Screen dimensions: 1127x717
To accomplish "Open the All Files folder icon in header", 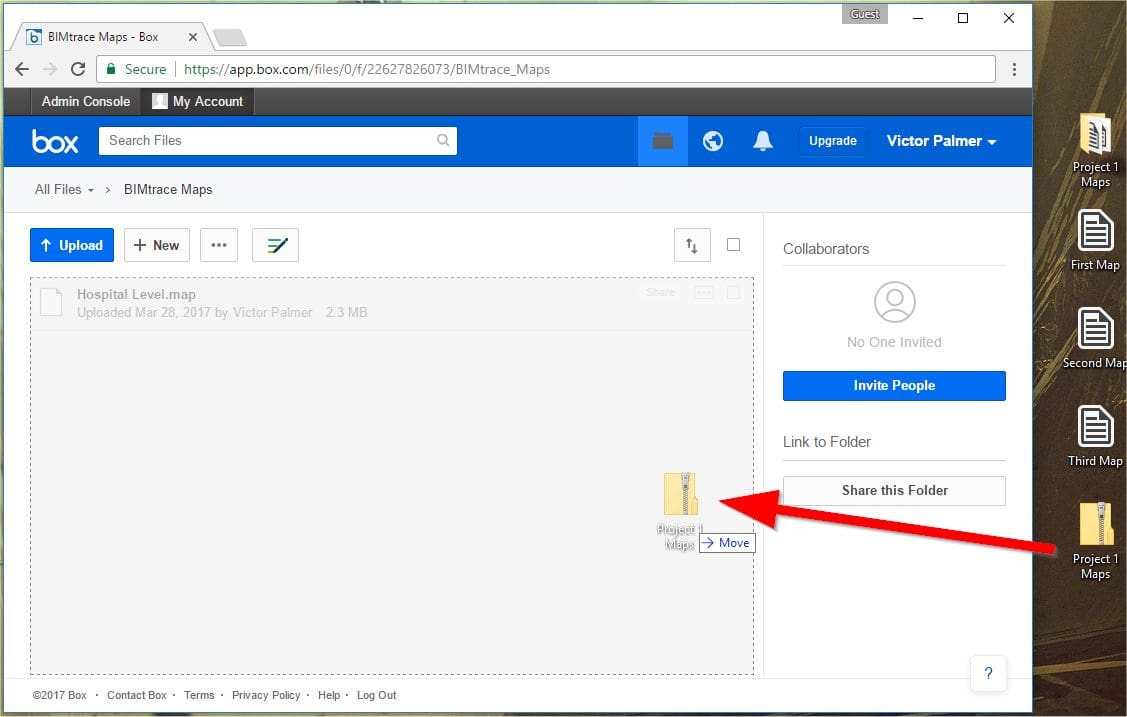I will pos(663,141).
